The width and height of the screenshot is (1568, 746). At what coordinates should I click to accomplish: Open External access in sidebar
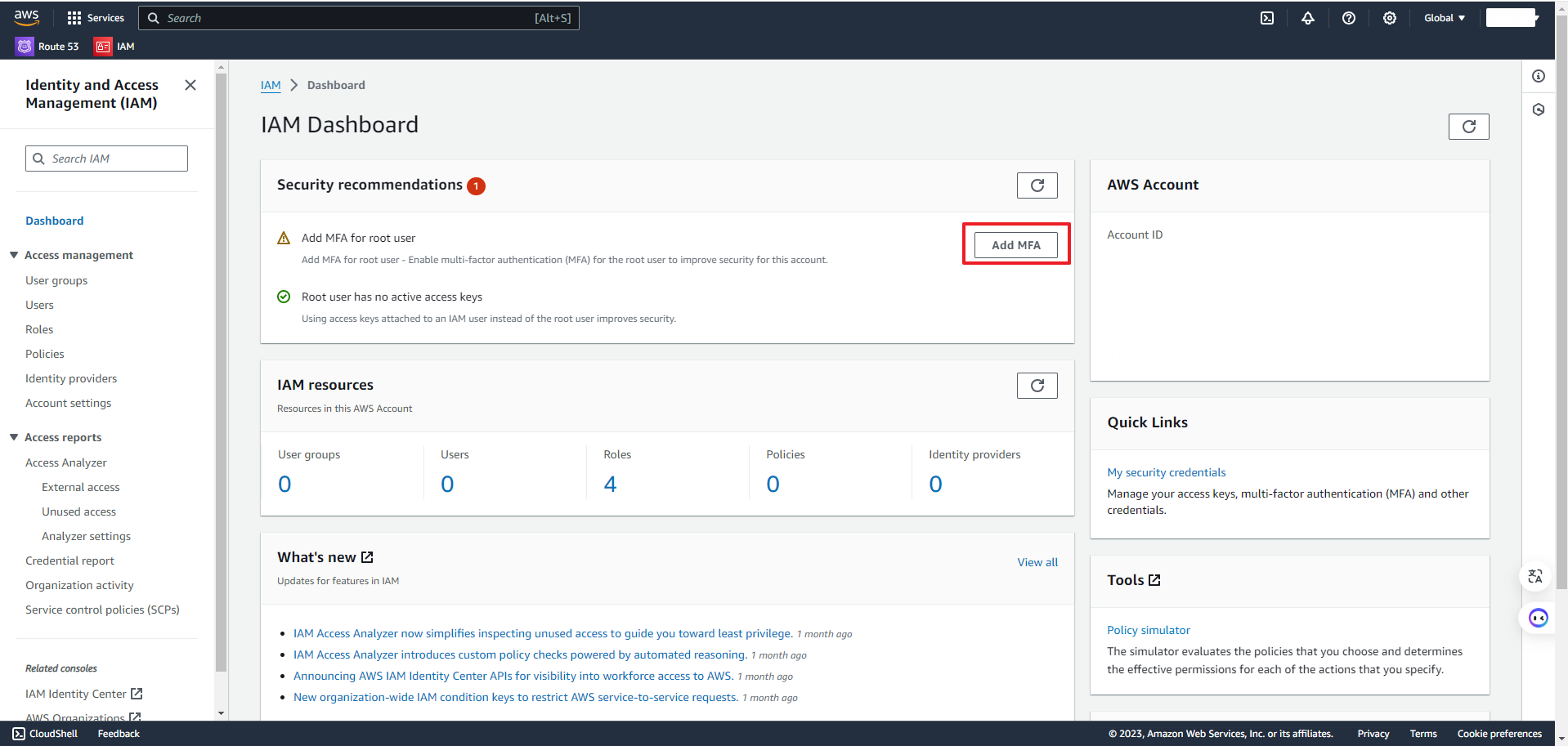point(81,487)
